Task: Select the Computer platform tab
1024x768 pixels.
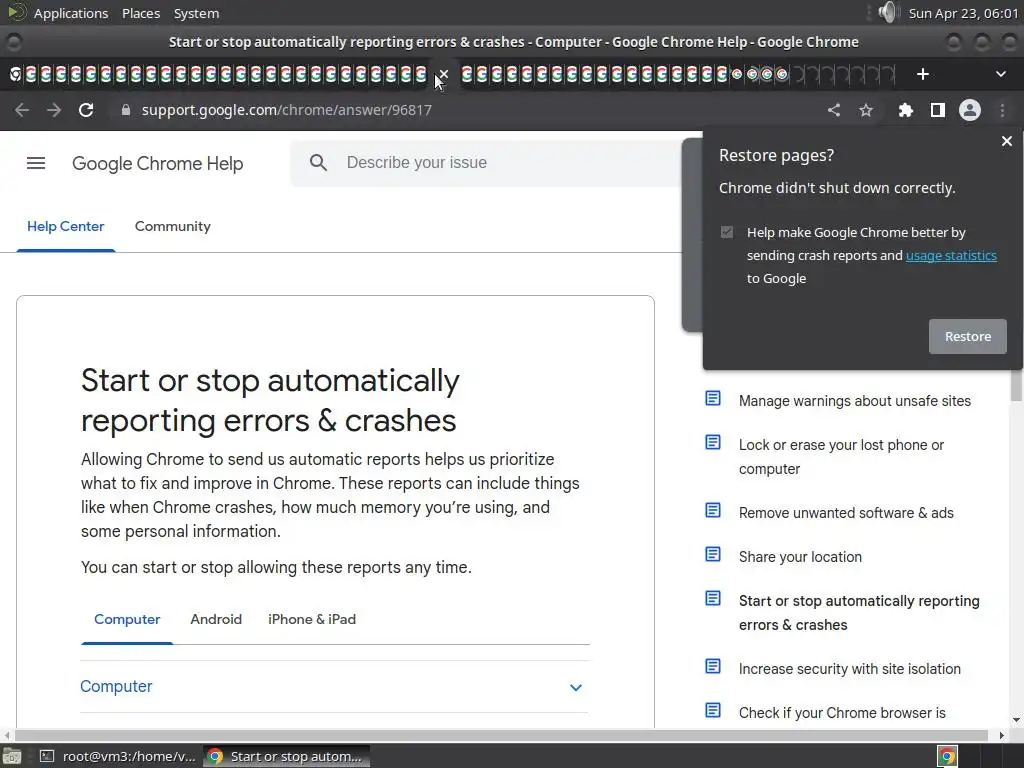Action: [127, 619]
